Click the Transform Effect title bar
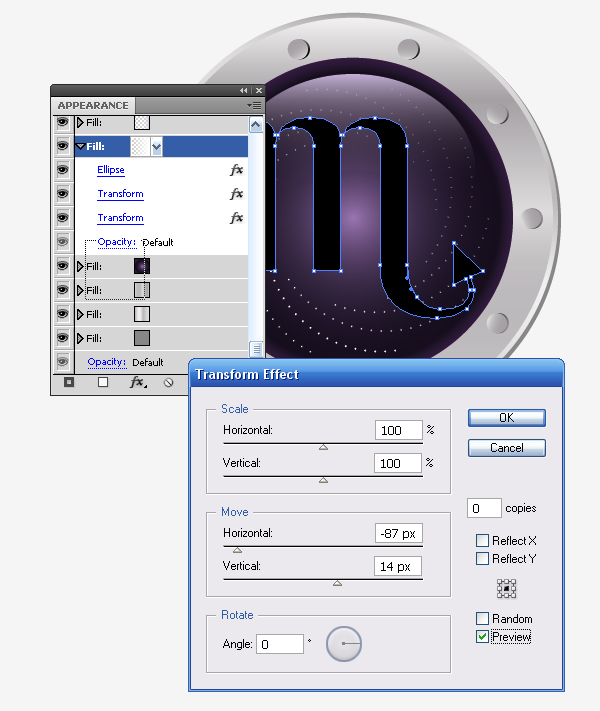The height and width of the screenshot is (711, 600). (376, 374)
